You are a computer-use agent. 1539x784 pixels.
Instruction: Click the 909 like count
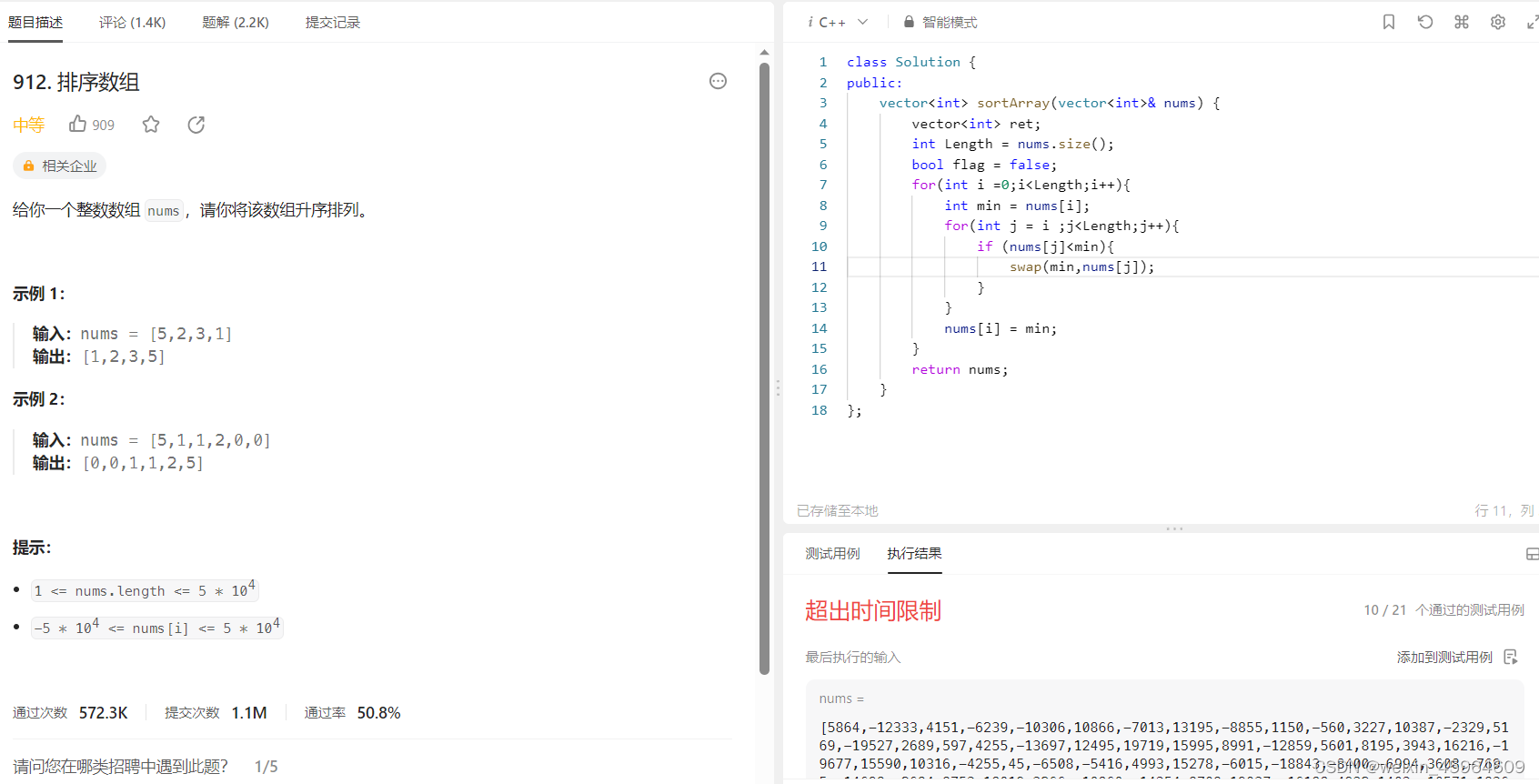pyautogui.click(x=104, y=126)
